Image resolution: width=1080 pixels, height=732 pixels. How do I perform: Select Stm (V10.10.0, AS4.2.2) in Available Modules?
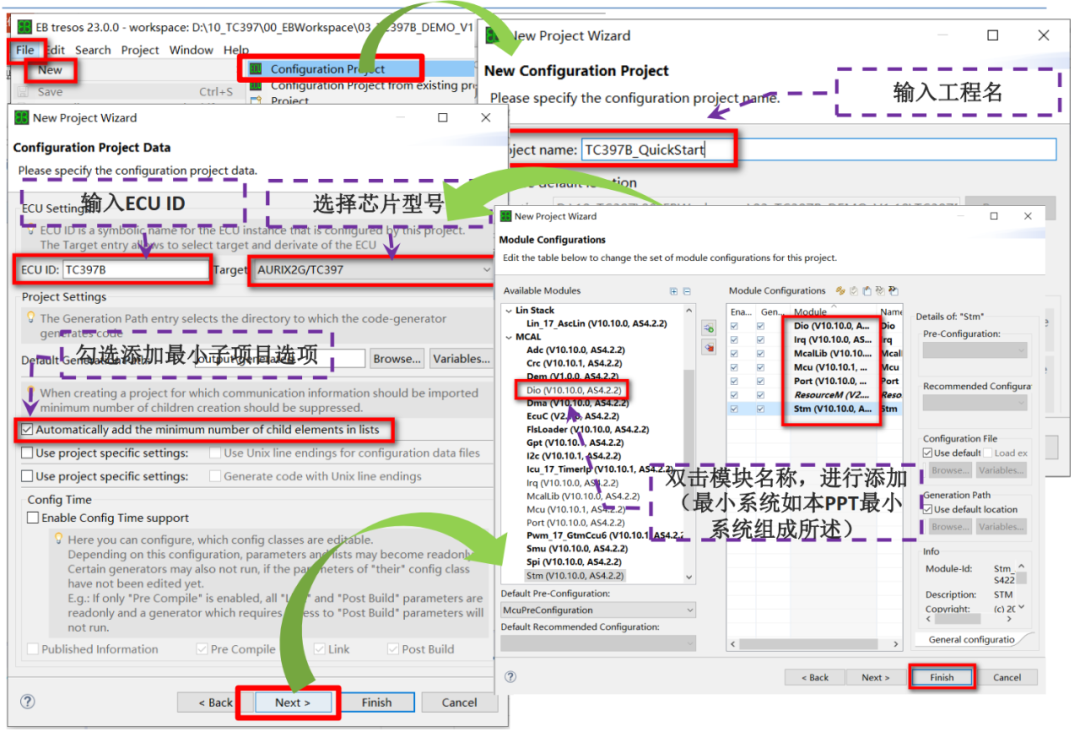coord(574,576)
